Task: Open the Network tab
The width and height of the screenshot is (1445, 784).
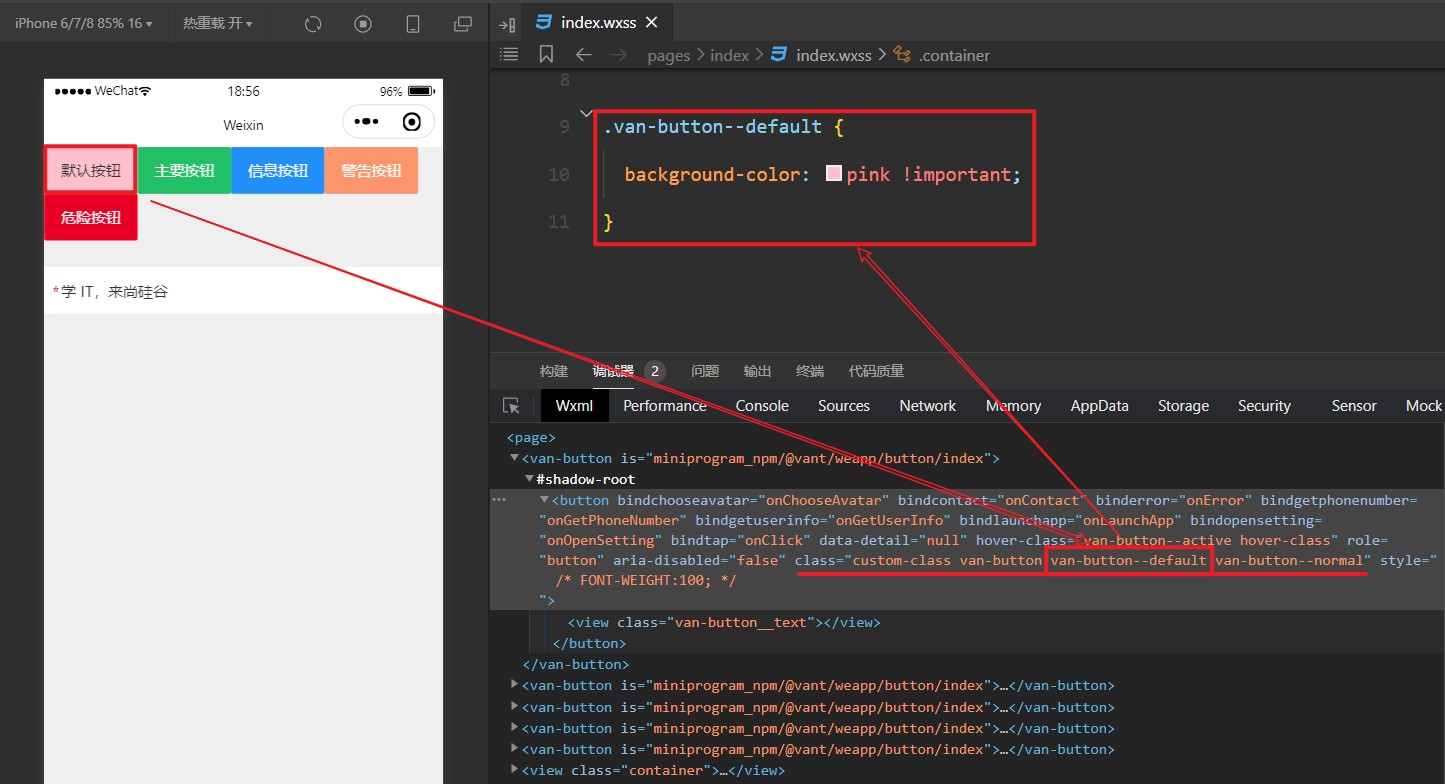Action: (x=927, y=406)
